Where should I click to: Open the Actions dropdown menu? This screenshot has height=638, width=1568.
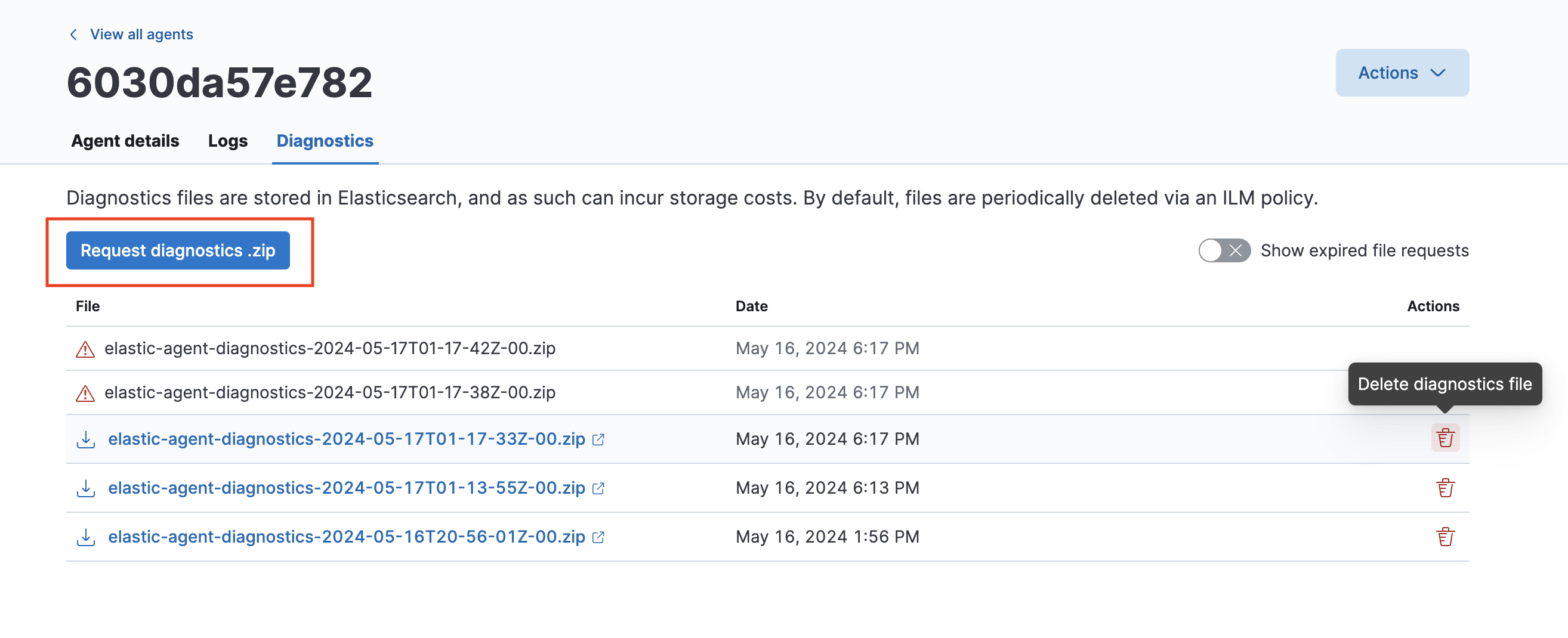pyautogui.click(x=1401, y=72)
